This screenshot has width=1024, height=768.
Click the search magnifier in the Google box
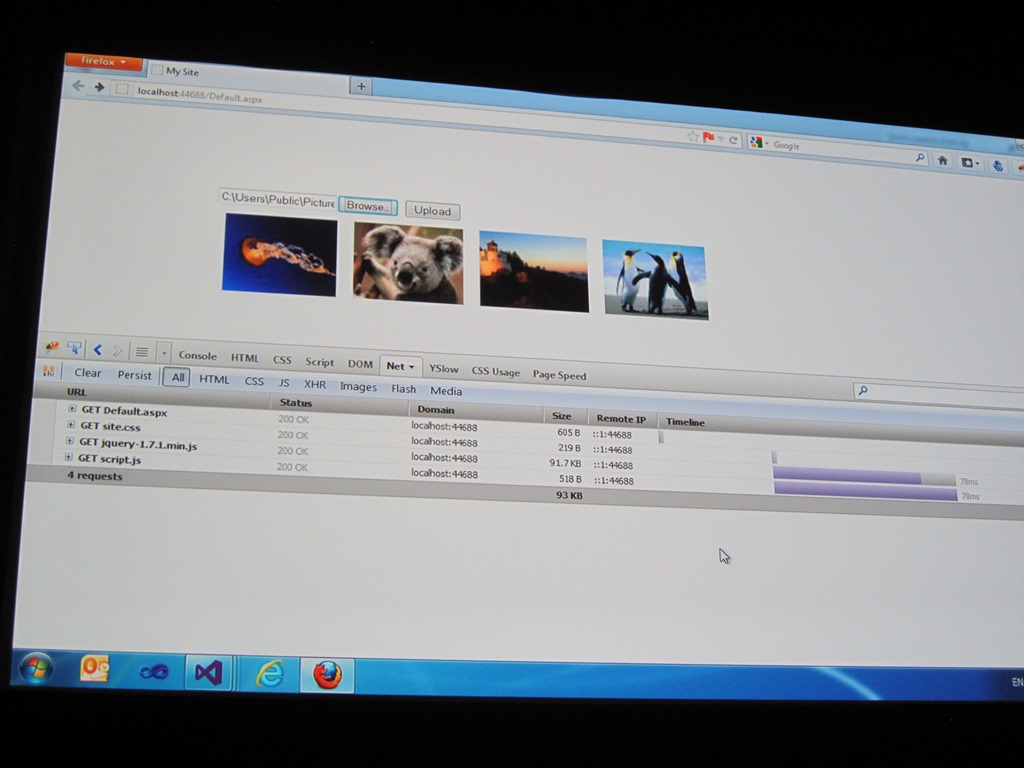920,157
